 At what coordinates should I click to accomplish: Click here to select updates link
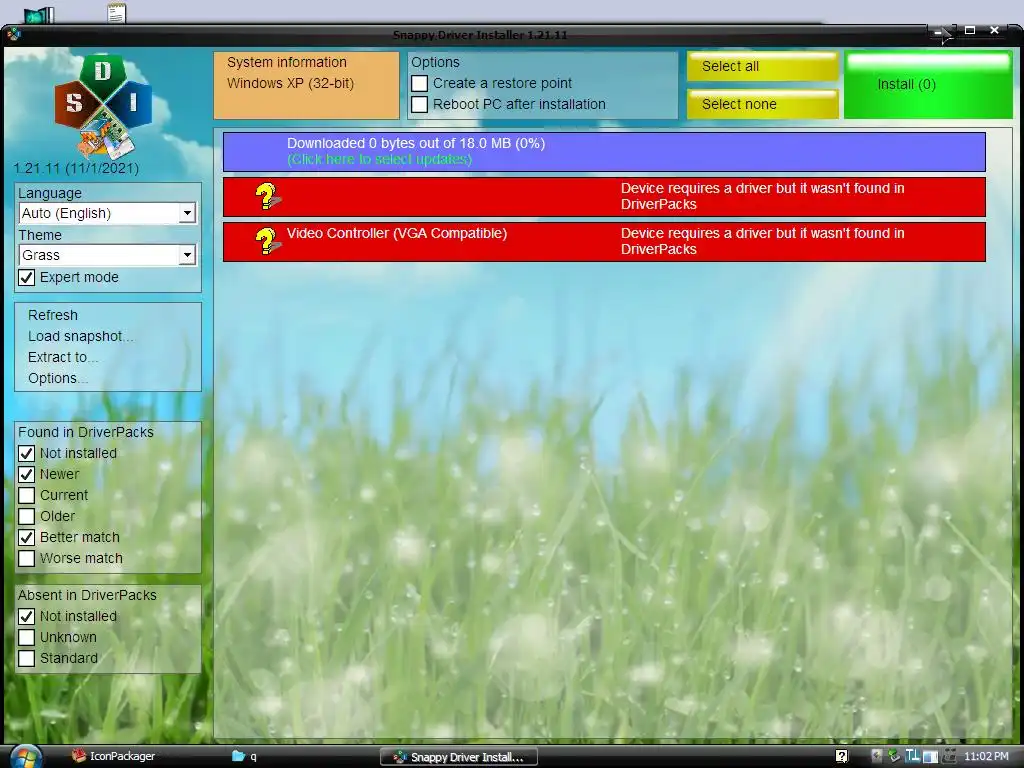pos(379,159)
